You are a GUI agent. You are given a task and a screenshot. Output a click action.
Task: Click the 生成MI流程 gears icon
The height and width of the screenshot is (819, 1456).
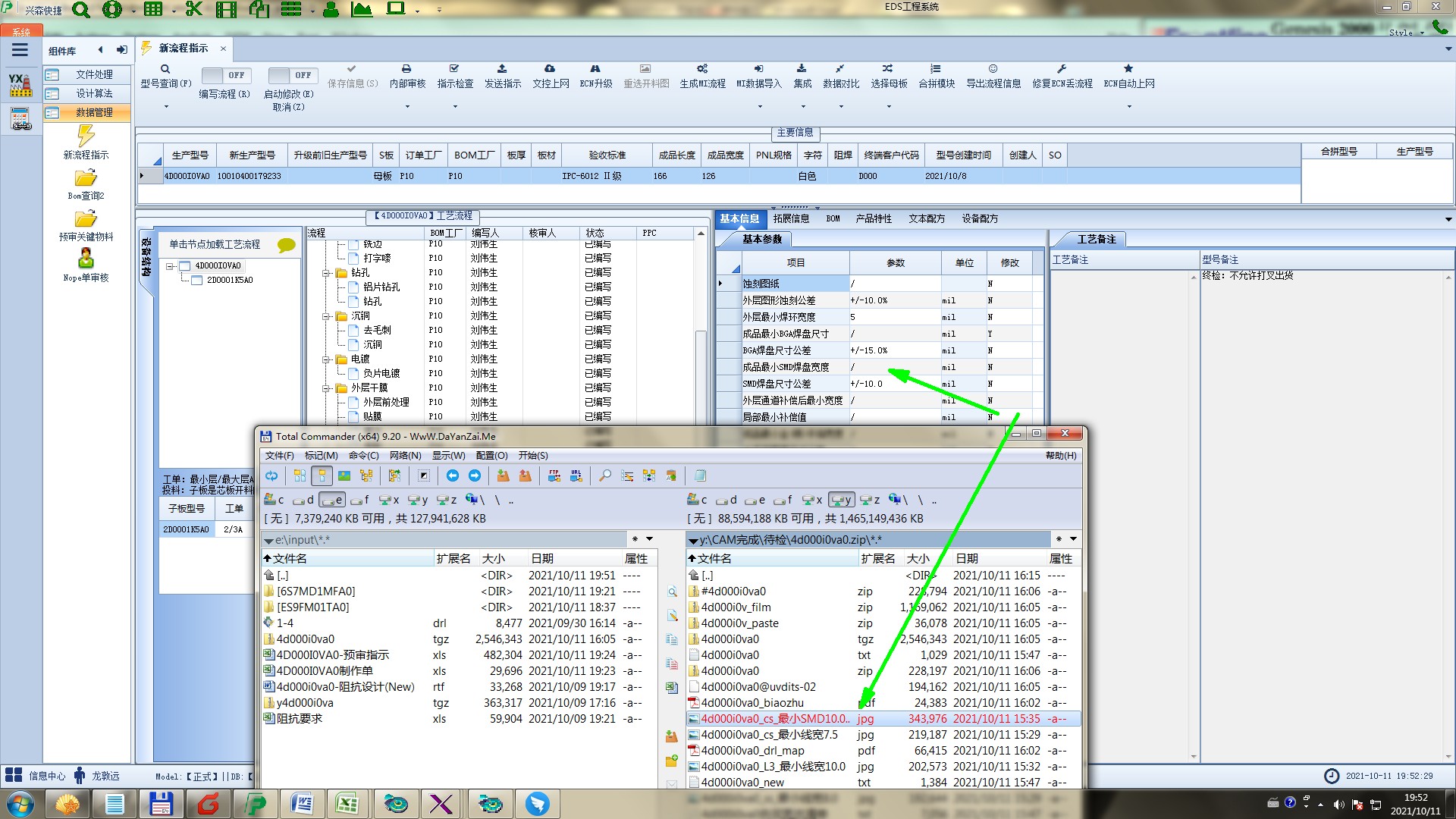point(702,69)
